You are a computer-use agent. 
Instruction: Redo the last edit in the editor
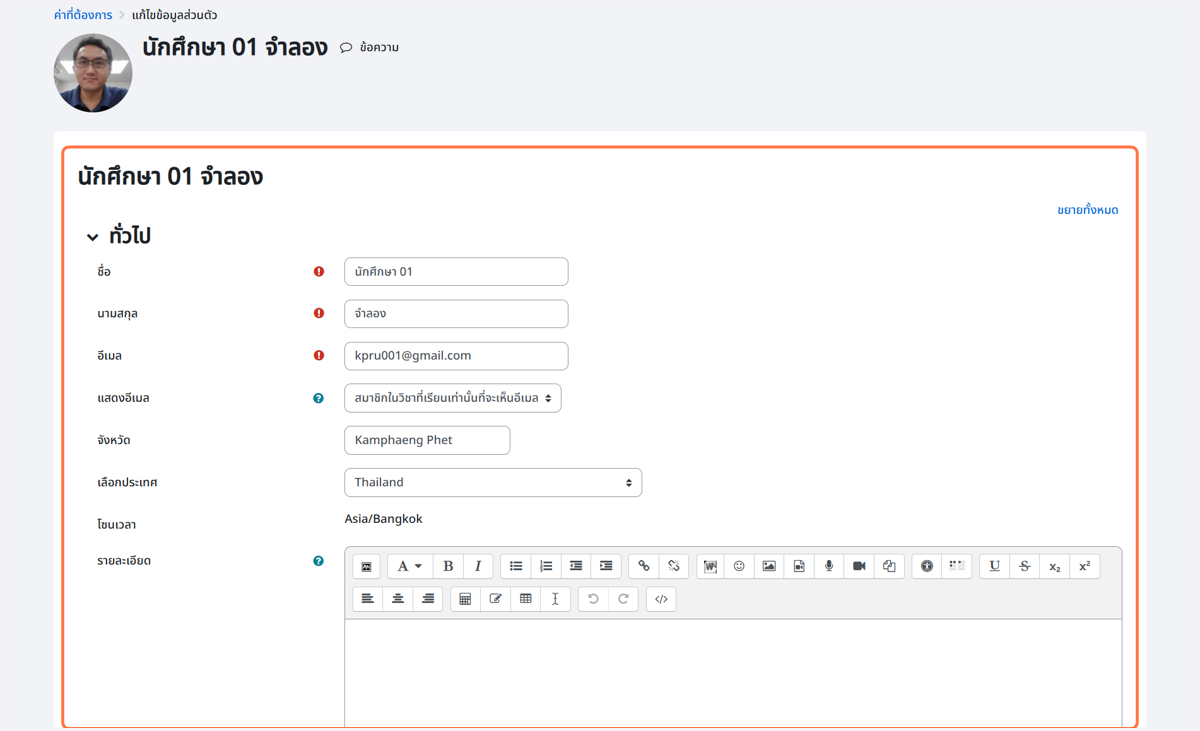[x=623, y=599]
